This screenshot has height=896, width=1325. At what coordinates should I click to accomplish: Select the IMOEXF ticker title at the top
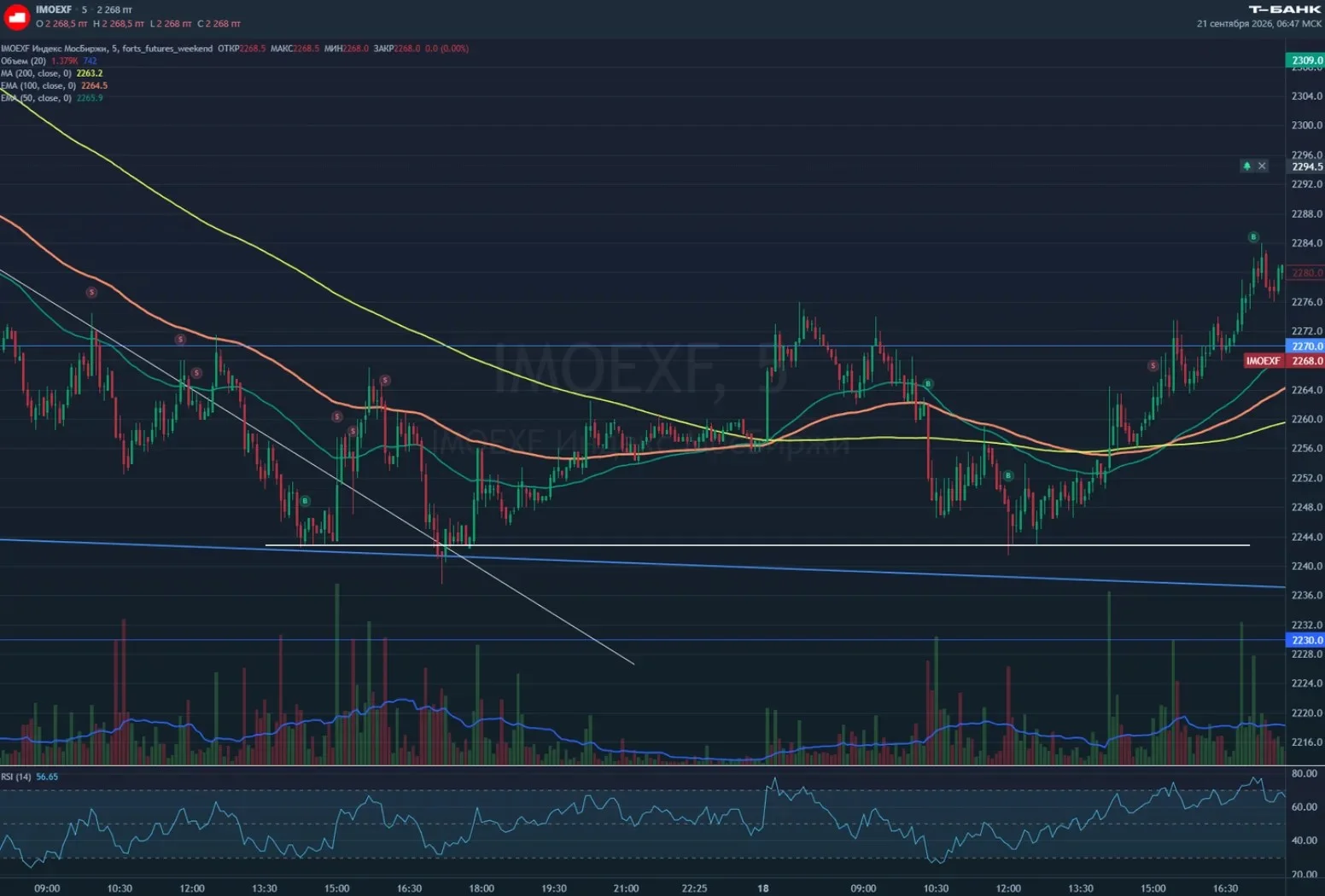tap(54, 9)
